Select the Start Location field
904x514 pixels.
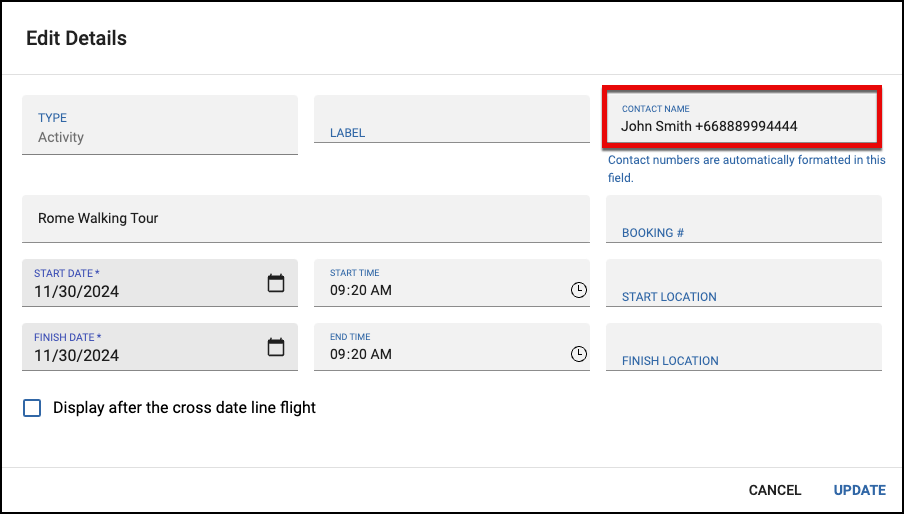pos(744,283)
